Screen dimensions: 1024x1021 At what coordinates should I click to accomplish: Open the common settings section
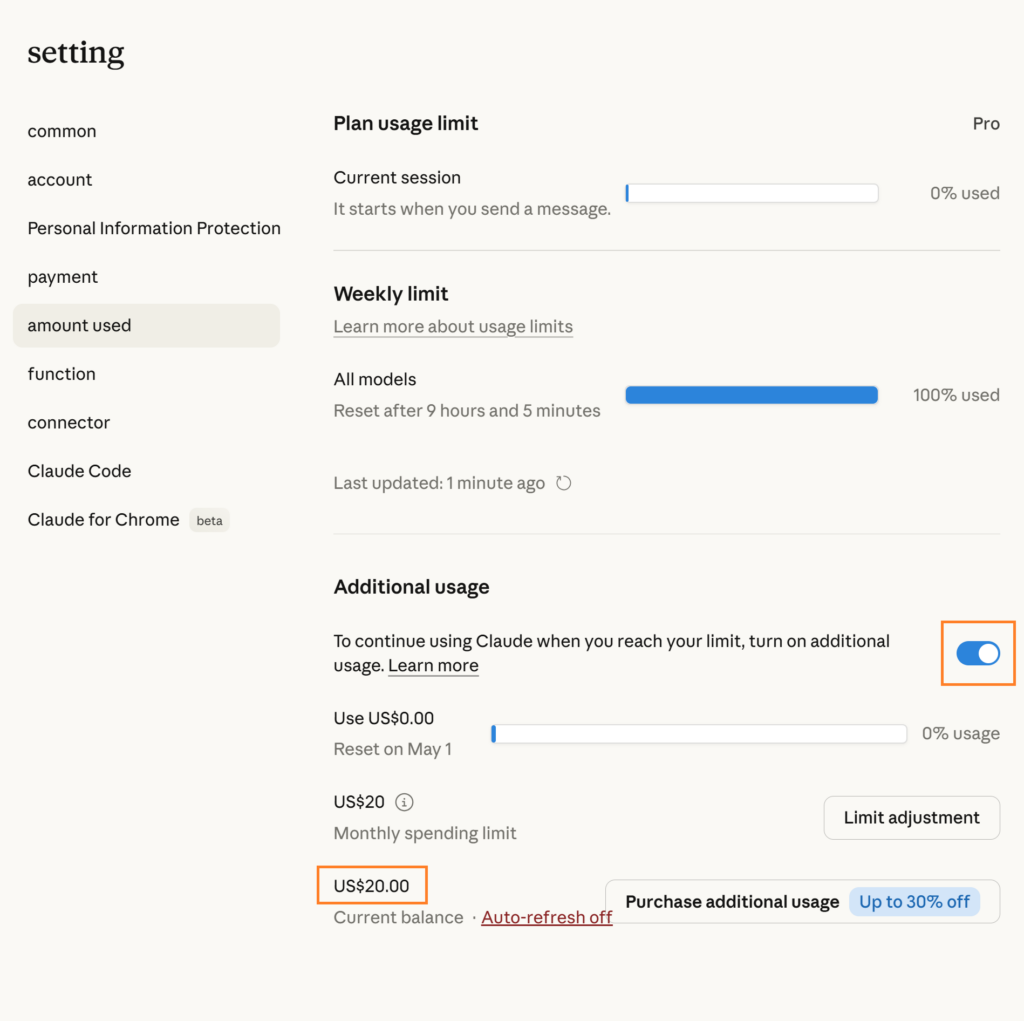(x=62, y=131)
